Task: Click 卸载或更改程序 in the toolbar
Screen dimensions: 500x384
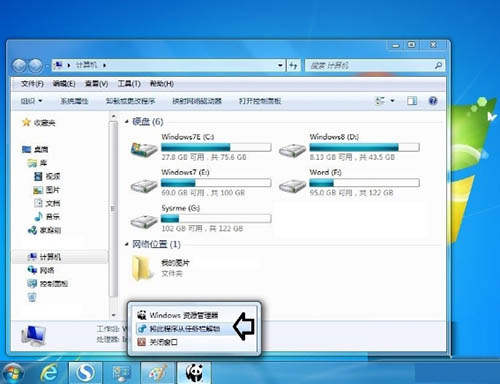Action: [130, 101]
